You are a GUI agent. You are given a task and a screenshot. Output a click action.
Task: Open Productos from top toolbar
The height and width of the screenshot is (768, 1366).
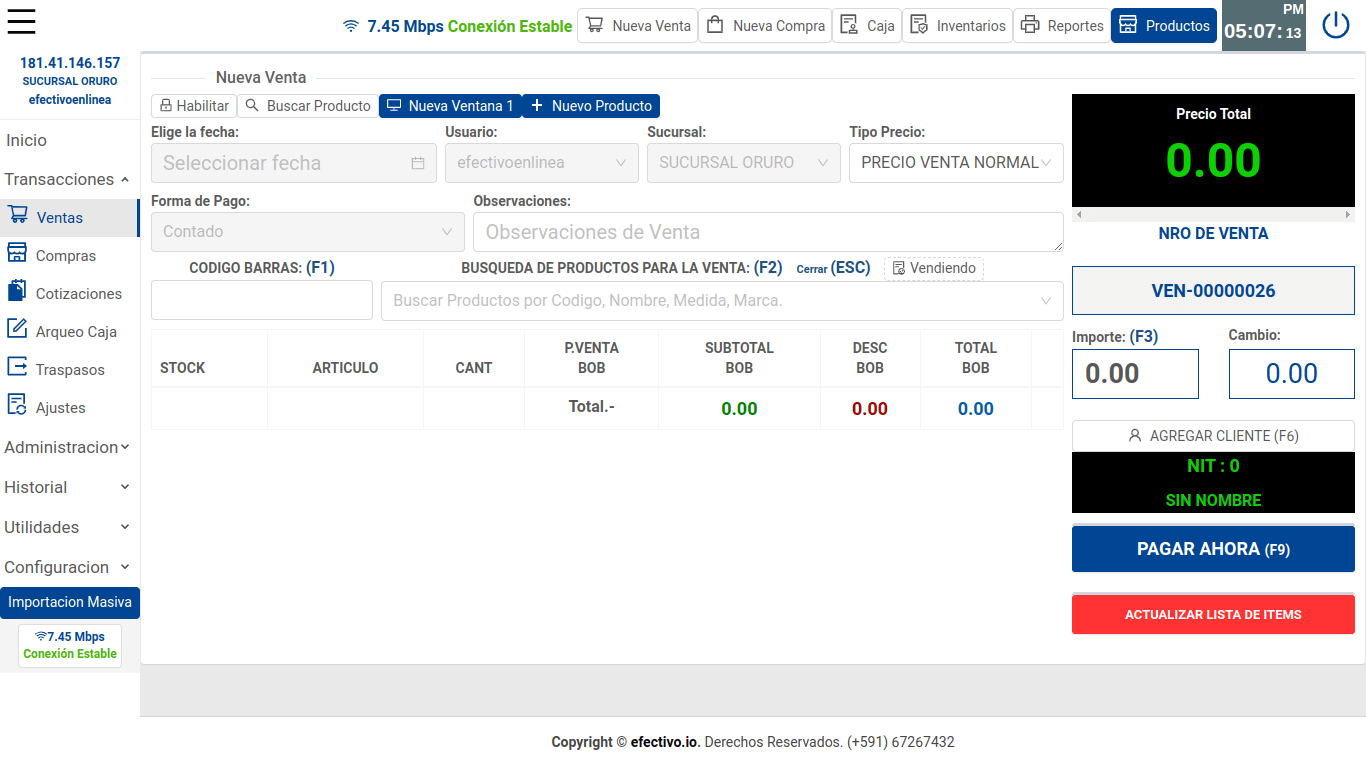(x=1164, y=26)
